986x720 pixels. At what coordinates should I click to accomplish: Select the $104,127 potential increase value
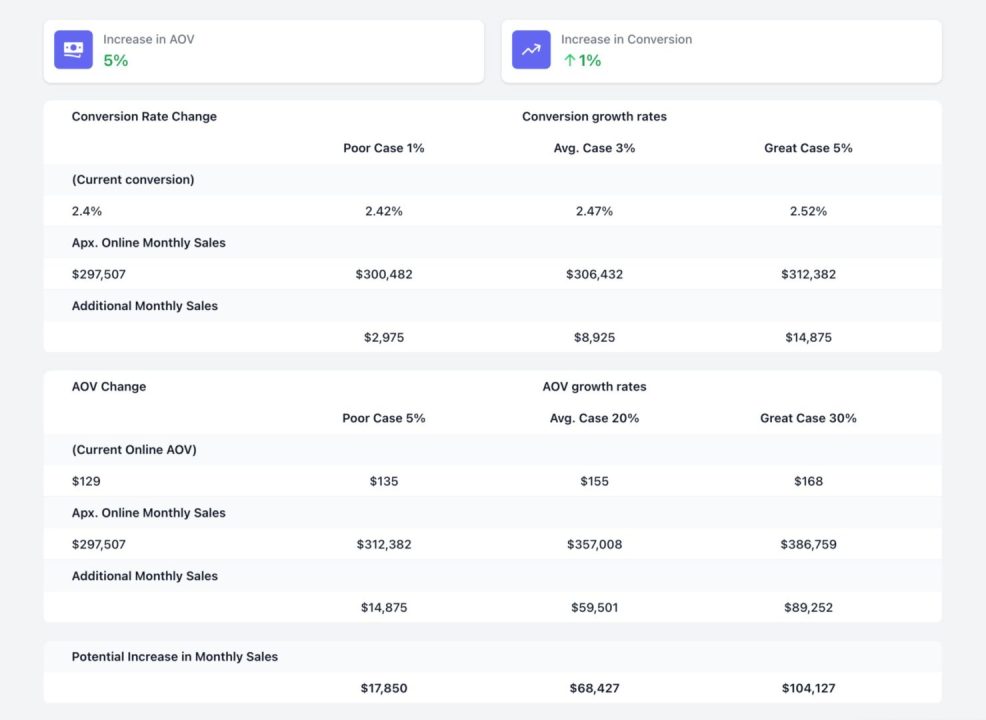point(808,688)
